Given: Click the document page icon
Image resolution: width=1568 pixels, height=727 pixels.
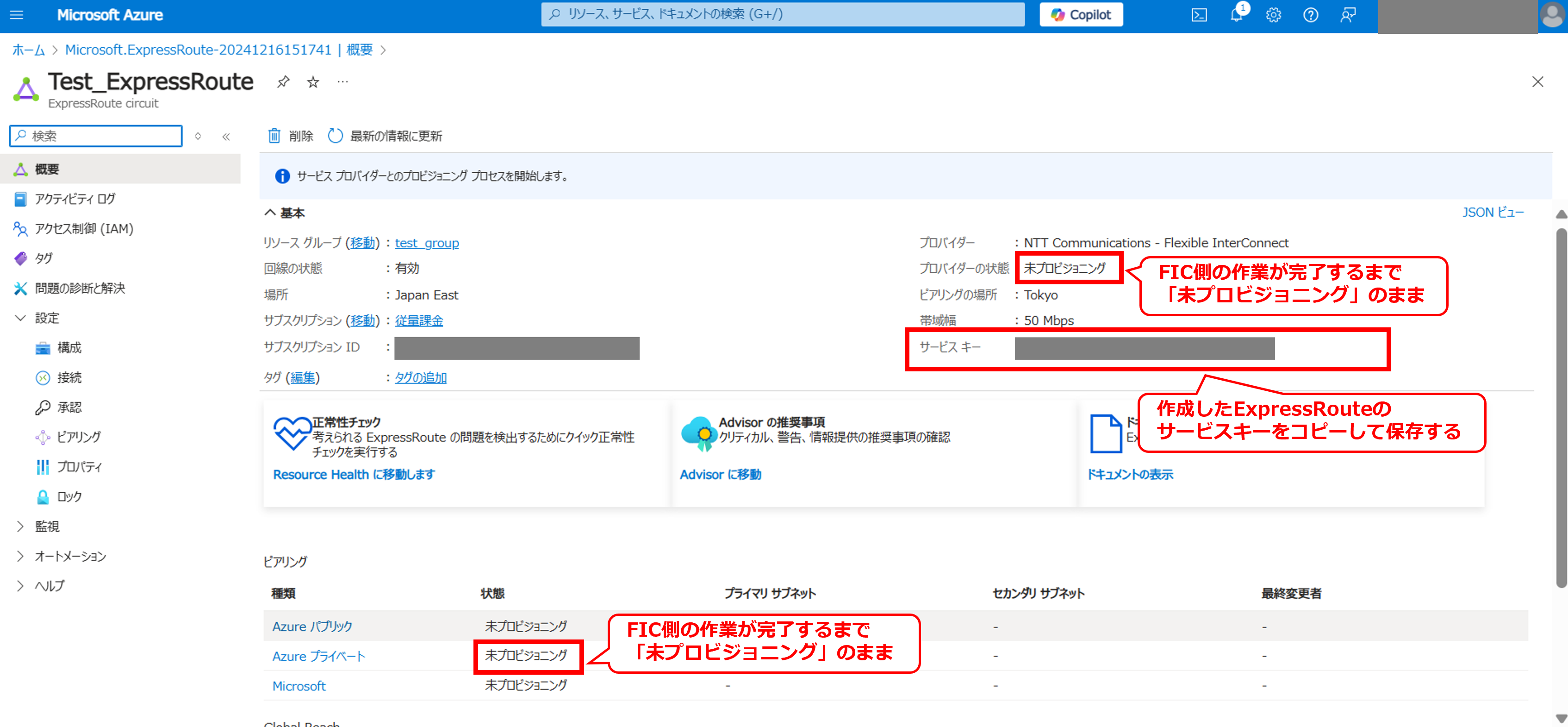Looking at the screenshot, I should 1105,433.
